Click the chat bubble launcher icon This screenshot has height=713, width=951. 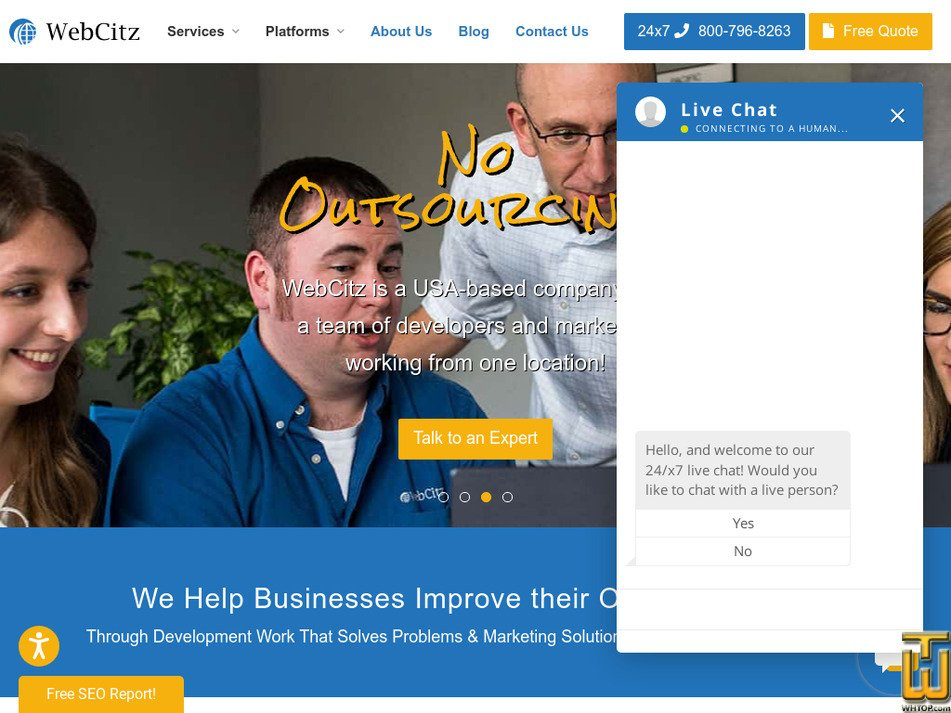point(888,663)
